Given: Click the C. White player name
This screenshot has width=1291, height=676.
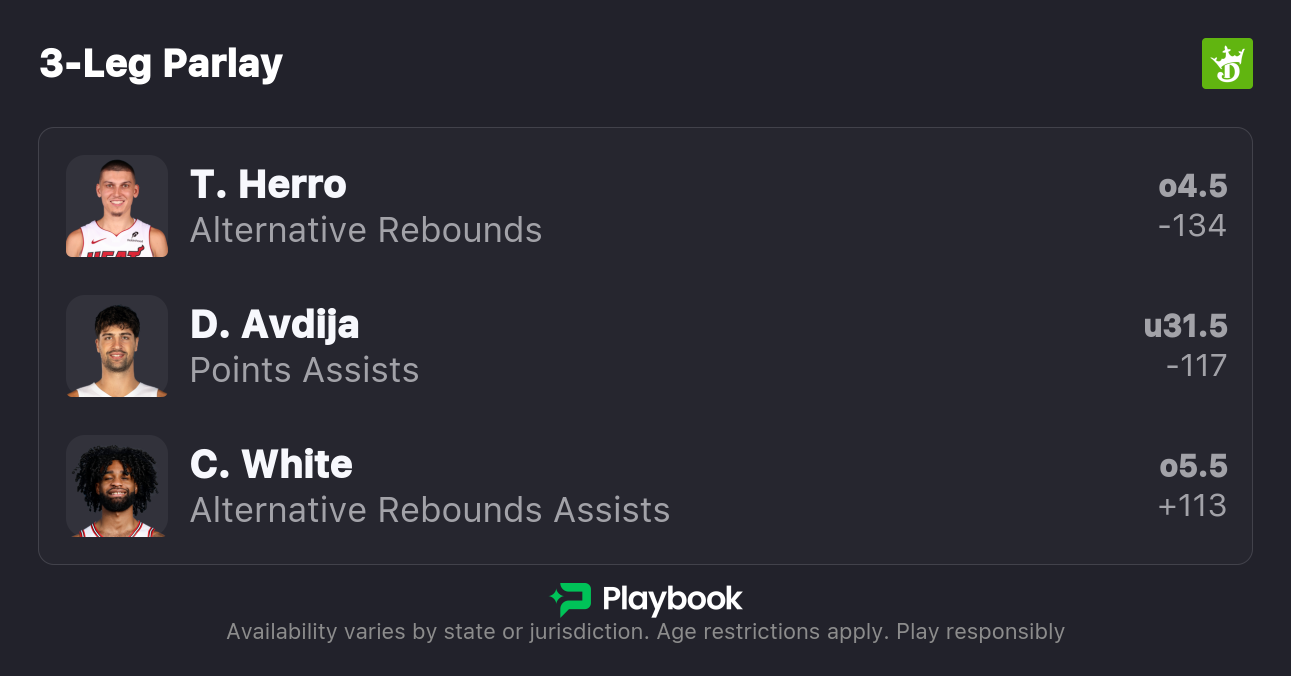Looking at the screenshot, I should tap(271, 465).
